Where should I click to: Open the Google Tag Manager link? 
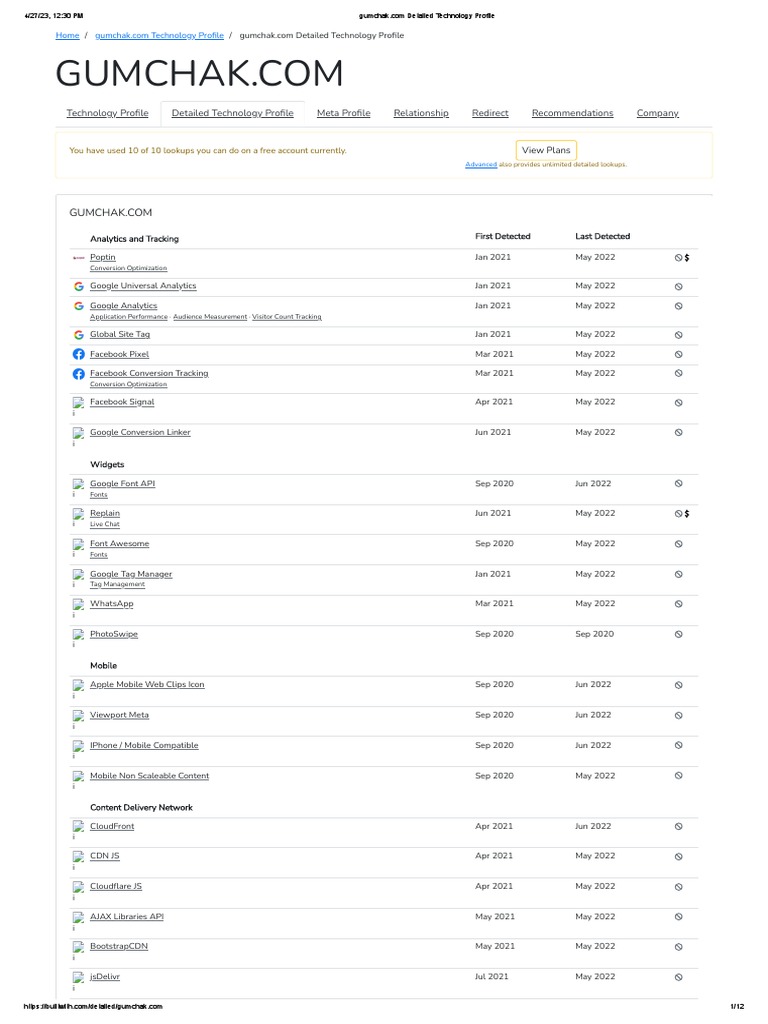(x=131, y=574)
